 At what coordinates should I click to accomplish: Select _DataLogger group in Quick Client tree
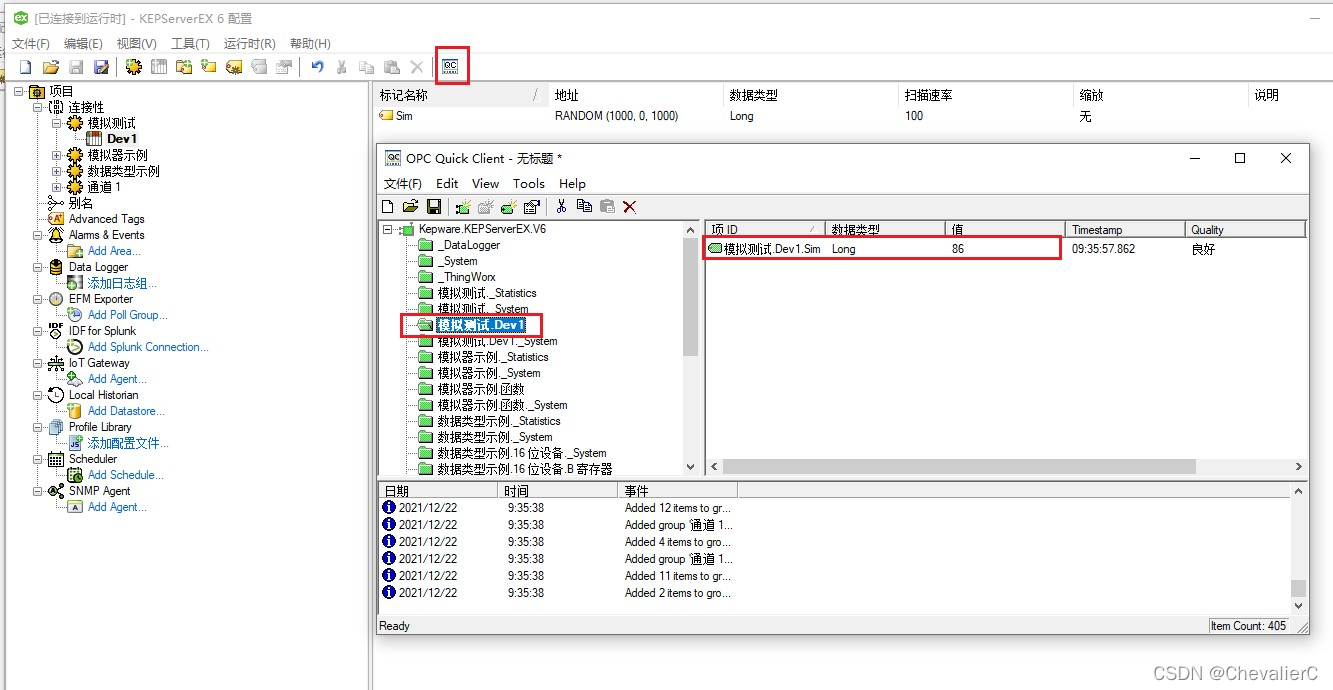pos(469,245)
